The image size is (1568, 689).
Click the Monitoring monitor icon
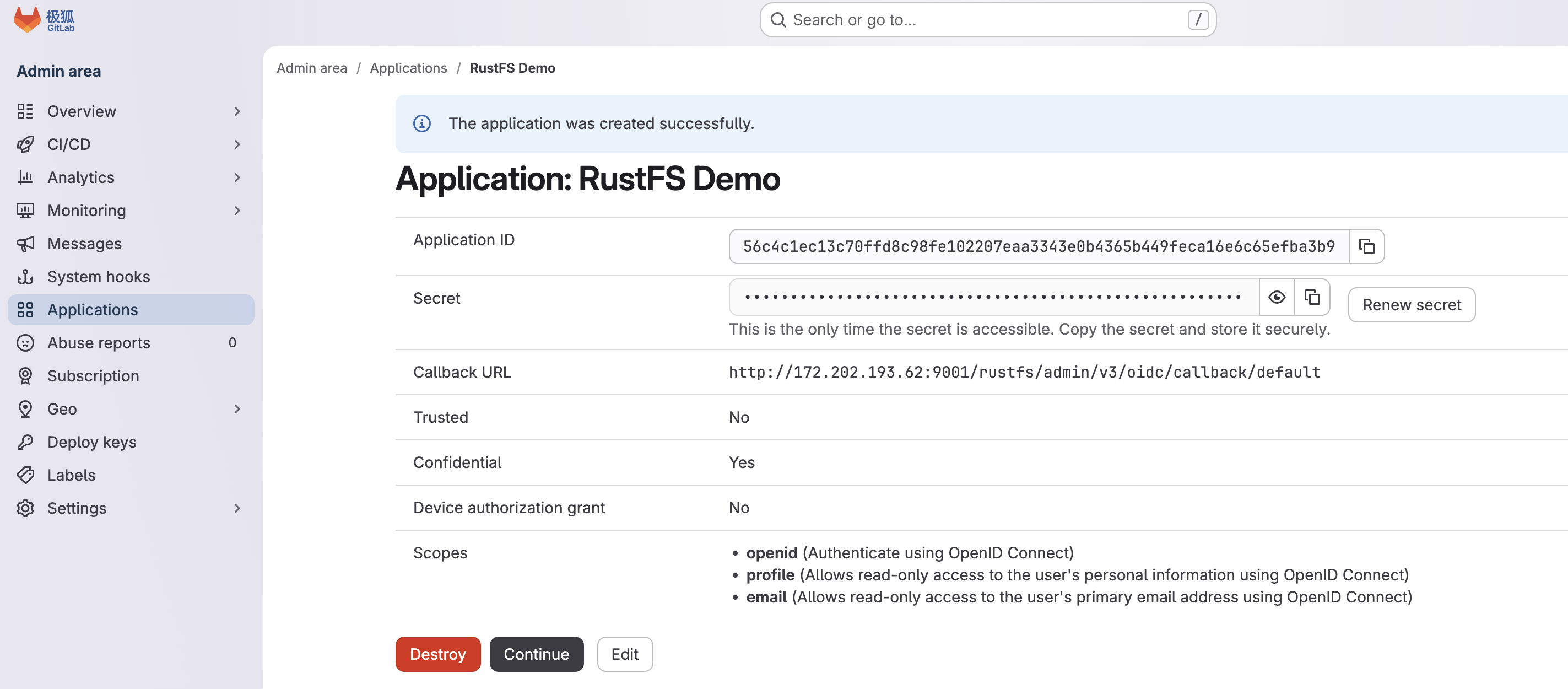pyautogui.click(x=25, y=210)
